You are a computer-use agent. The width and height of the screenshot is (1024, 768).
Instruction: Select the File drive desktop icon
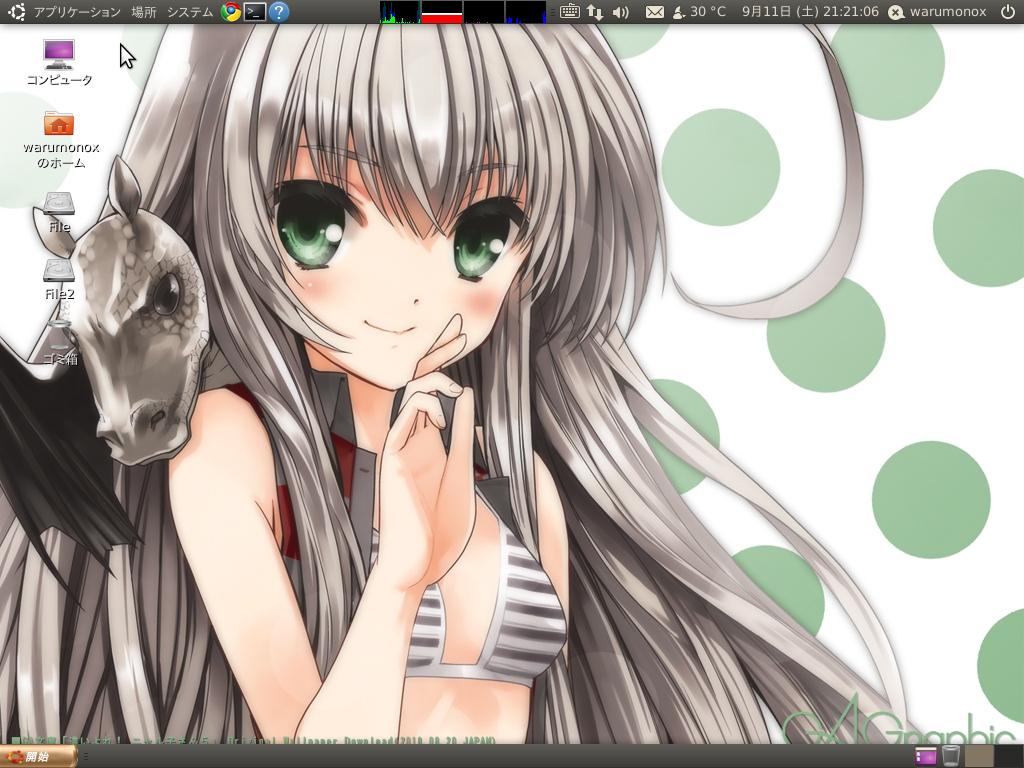(x=59, y=213)
